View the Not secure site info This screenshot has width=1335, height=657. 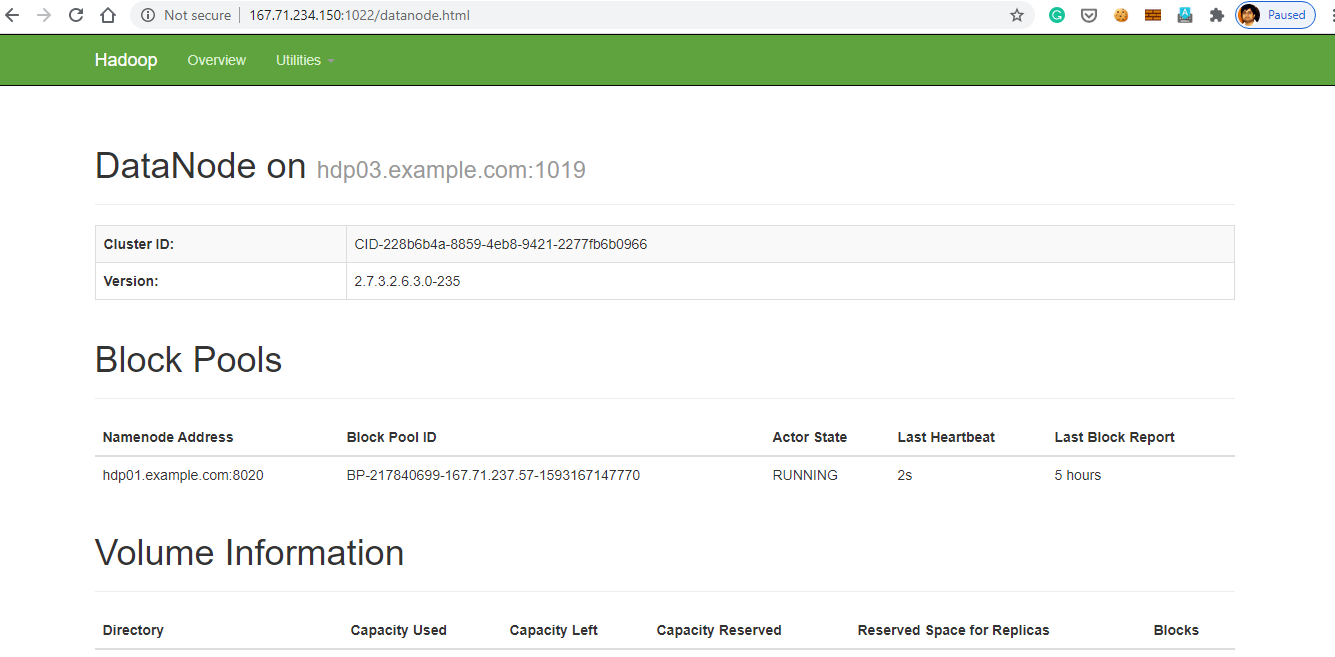(x=186, y=15)
